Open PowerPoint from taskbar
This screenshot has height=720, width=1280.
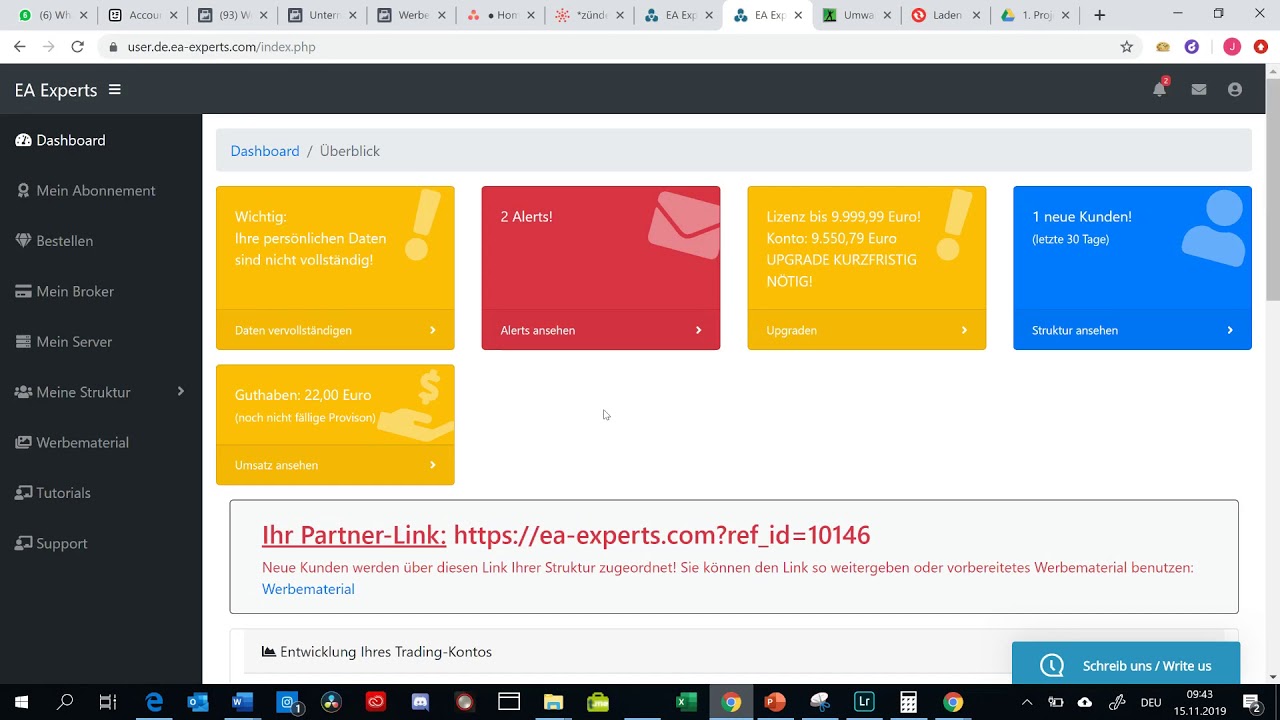point(775,702)
